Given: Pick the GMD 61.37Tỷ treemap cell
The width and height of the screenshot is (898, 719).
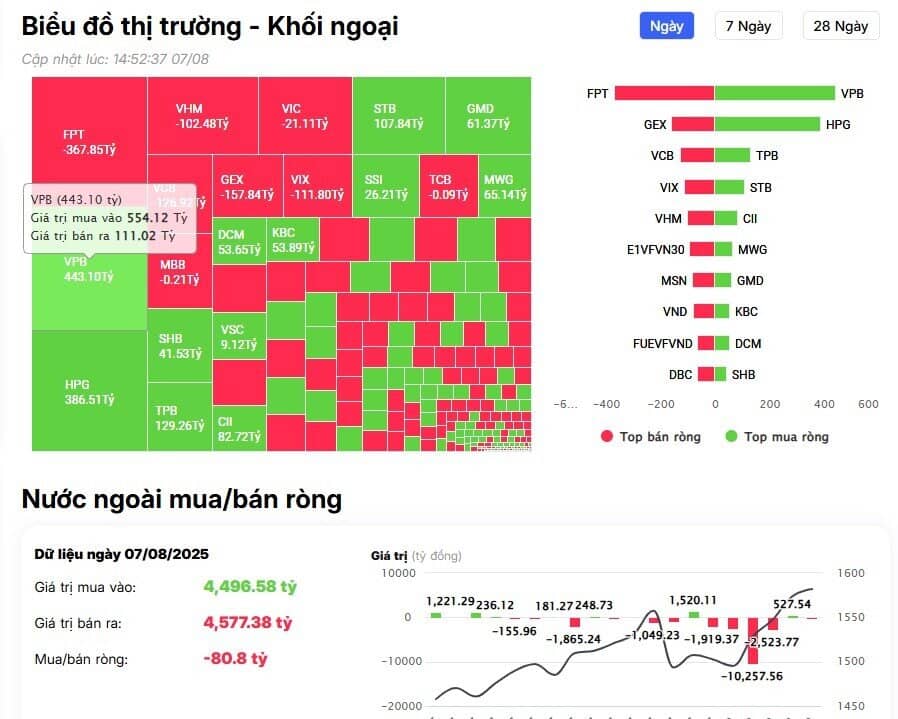Looking at the screenshot, I should pyautogui.click(x=487, y=116).
